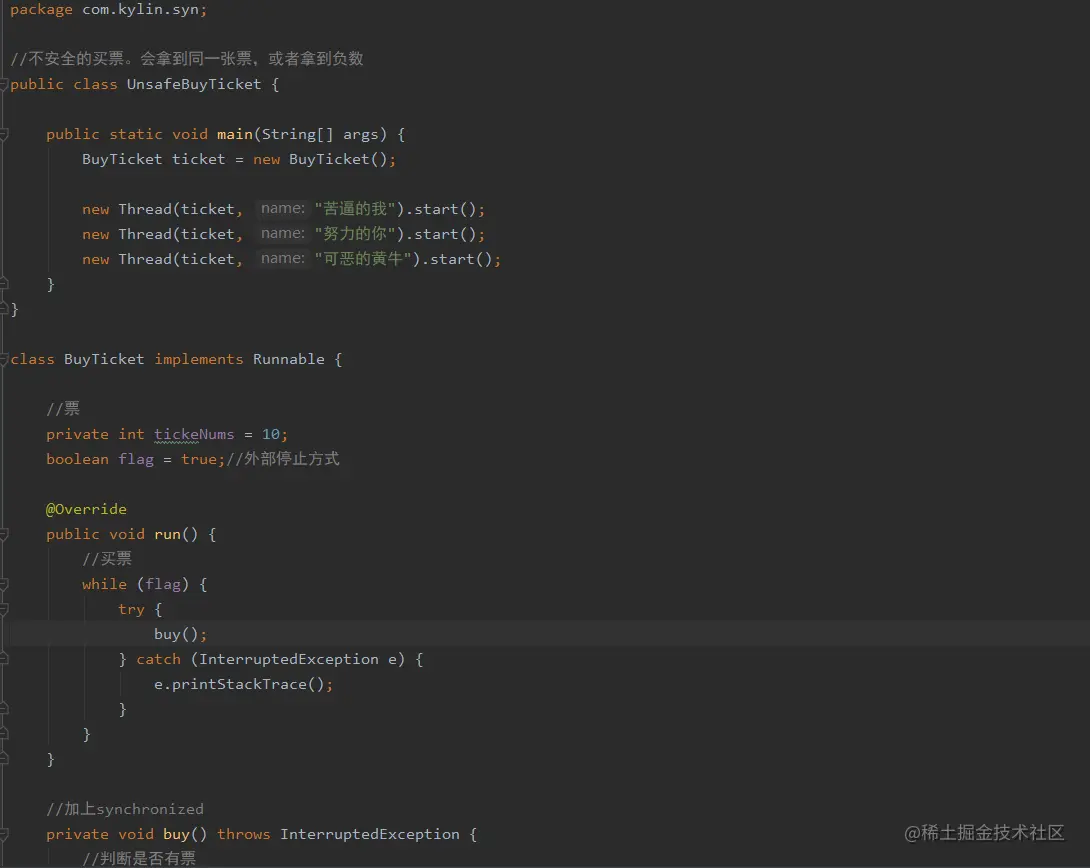Click 'new BuyTicket()' constructor call
Image resolution: width=1090 pixels, height=868 pixels.
click(x=320, y=159)
